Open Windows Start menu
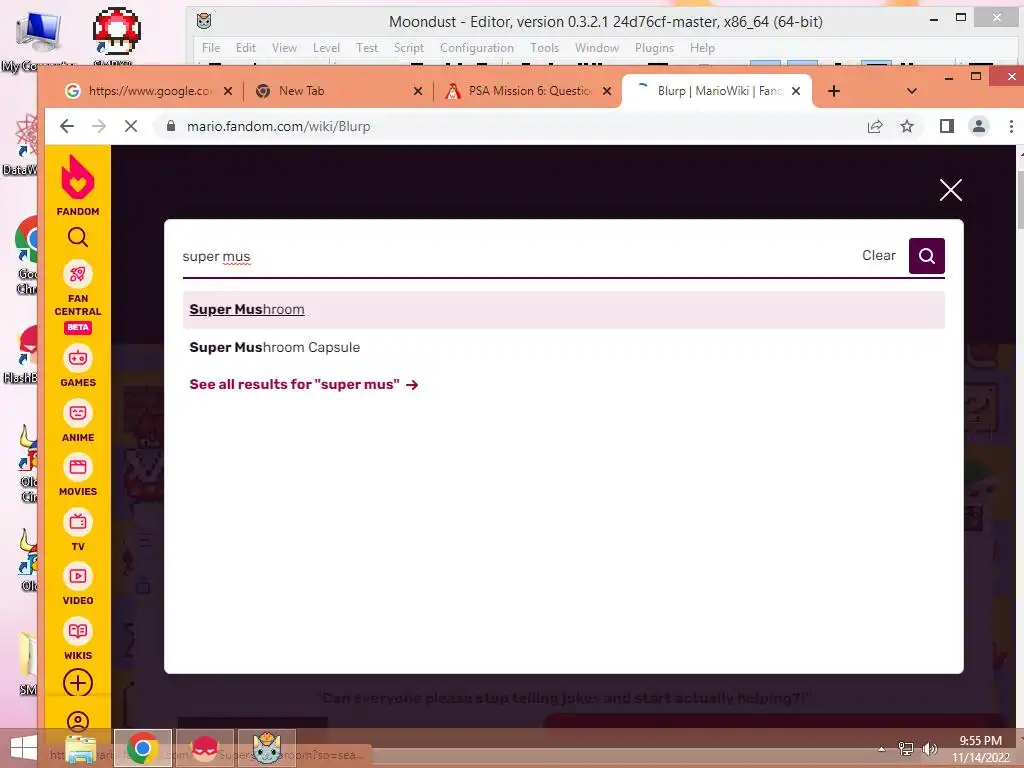1024x768 pixels. pyautogui.click(x=24, y=748)
